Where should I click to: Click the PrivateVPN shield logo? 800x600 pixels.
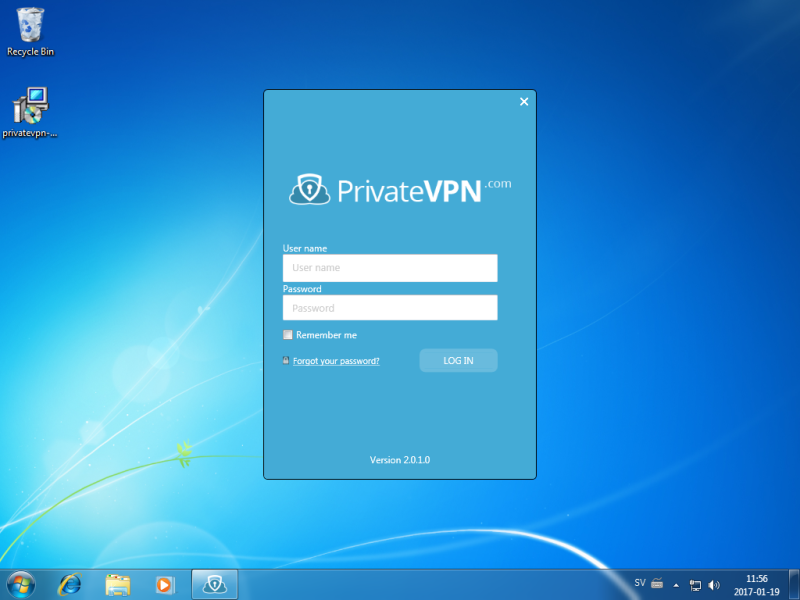(x=310, y=189)
